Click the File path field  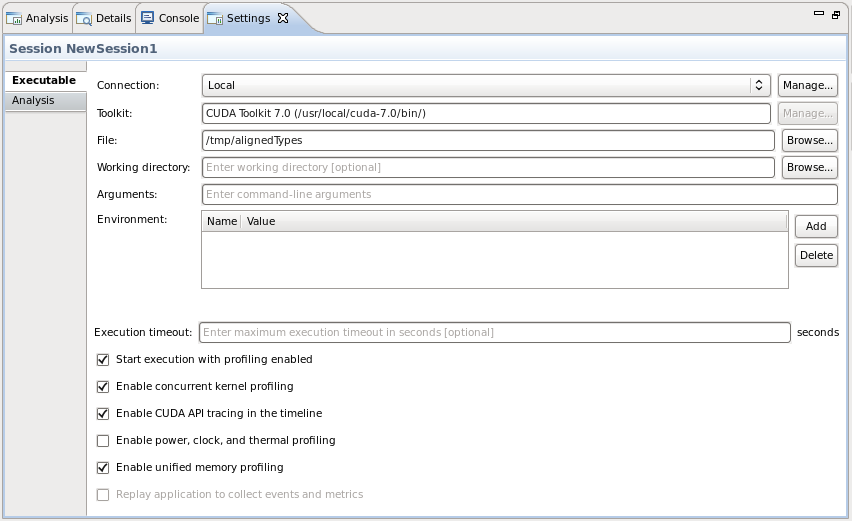[x=488, y=140]
